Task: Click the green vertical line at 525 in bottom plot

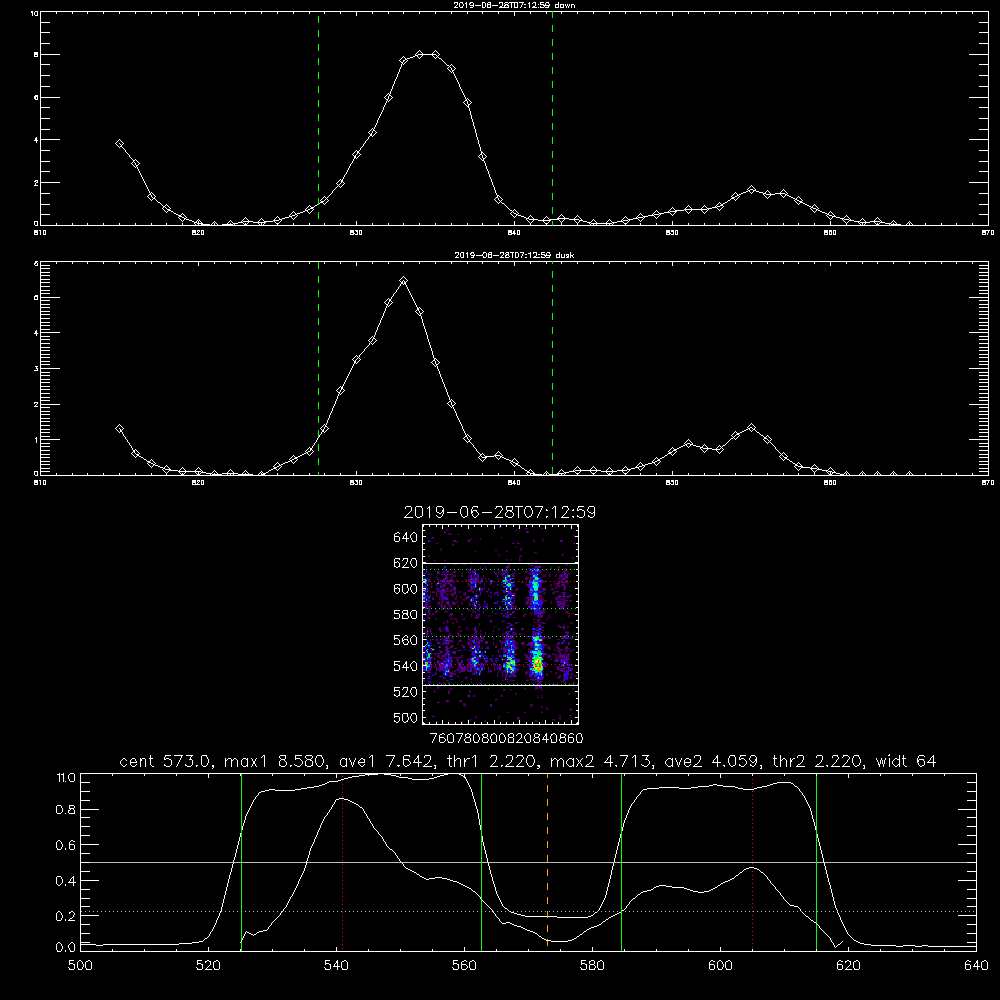Action: [x=241, y=861]
